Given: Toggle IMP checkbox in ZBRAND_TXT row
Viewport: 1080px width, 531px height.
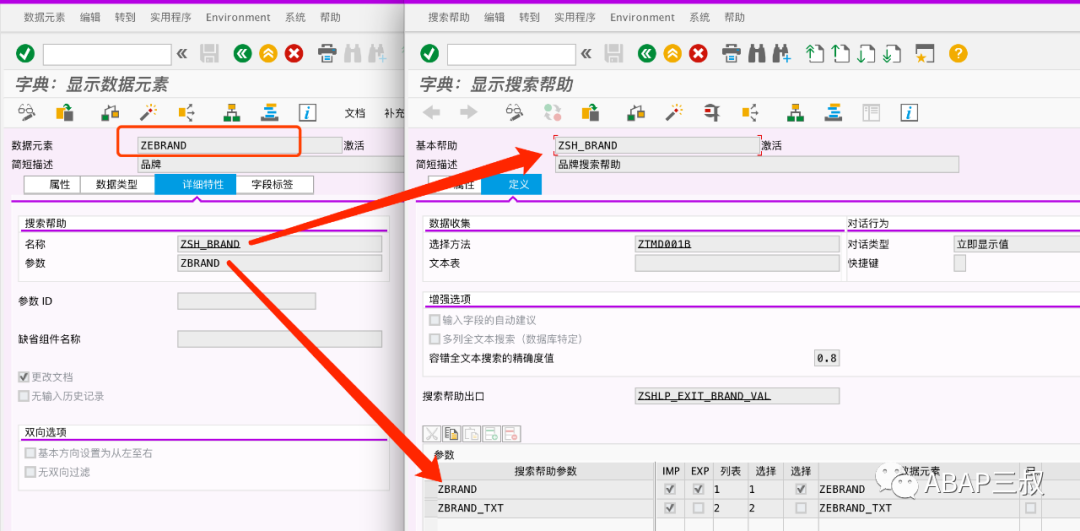Looking at the screenshot, I should tap(669, 508).
